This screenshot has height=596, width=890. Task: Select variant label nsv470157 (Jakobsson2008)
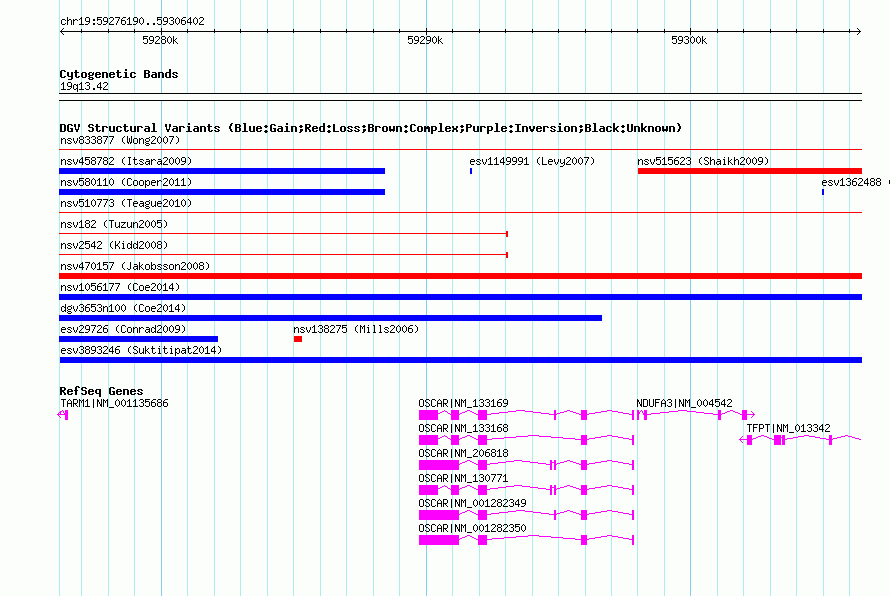coord(135,266)
